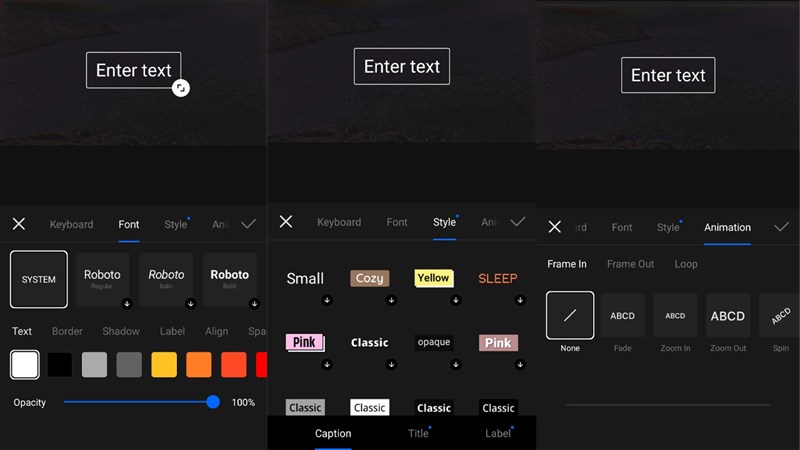
Task: Download the Yellow caption style
Action: [456, 300]
